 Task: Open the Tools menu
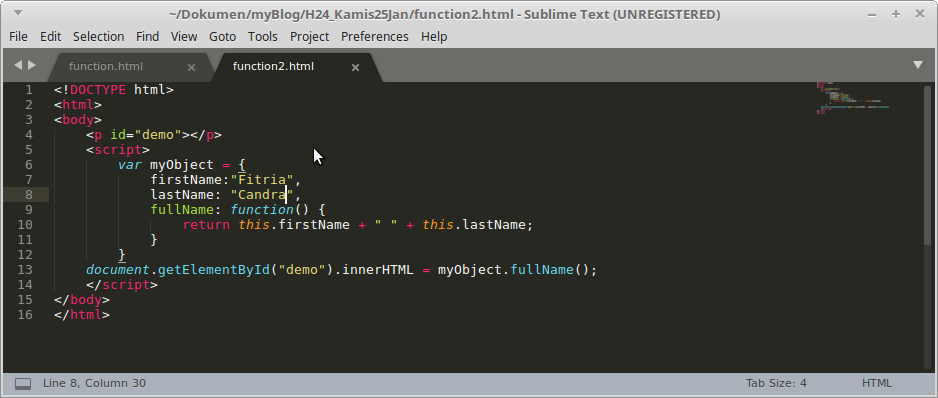(263, 37)
